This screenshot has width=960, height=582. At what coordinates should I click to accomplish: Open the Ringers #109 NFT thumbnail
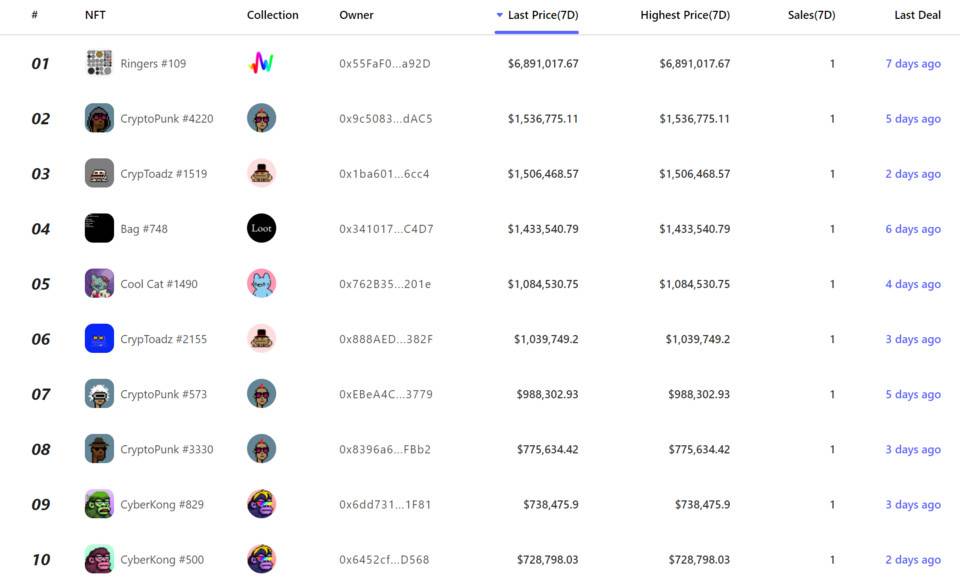click(99, 63)
